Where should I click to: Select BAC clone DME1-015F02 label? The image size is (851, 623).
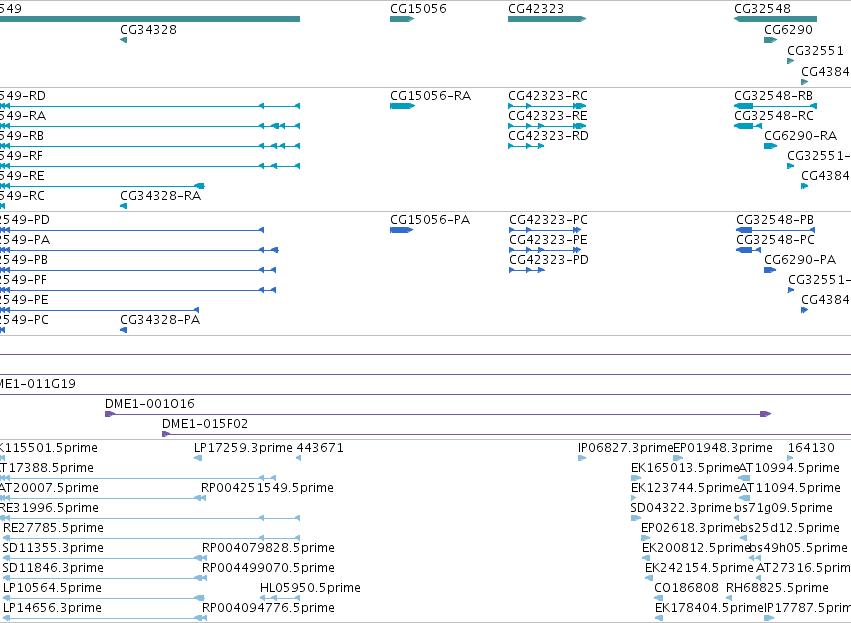pos(205,424)
